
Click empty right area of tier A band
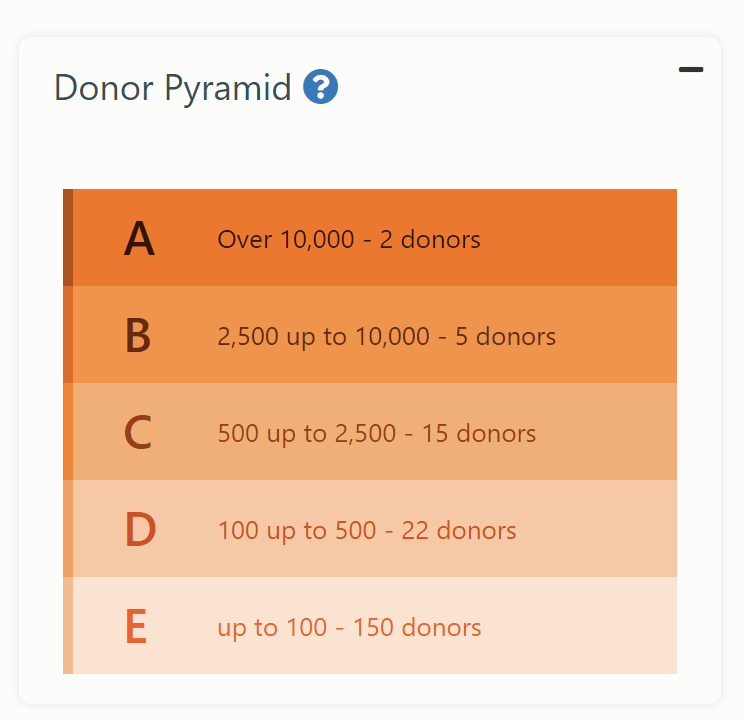point(579,237)
